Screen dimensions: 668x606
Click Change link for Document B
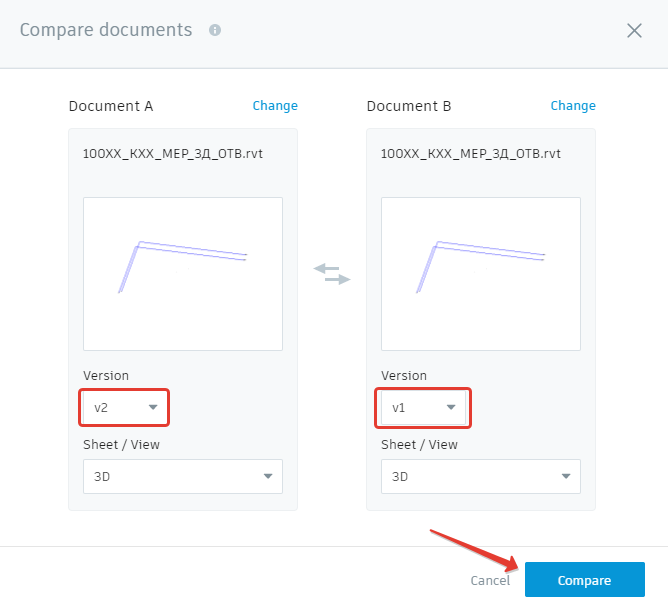click(x=573, y=106)
